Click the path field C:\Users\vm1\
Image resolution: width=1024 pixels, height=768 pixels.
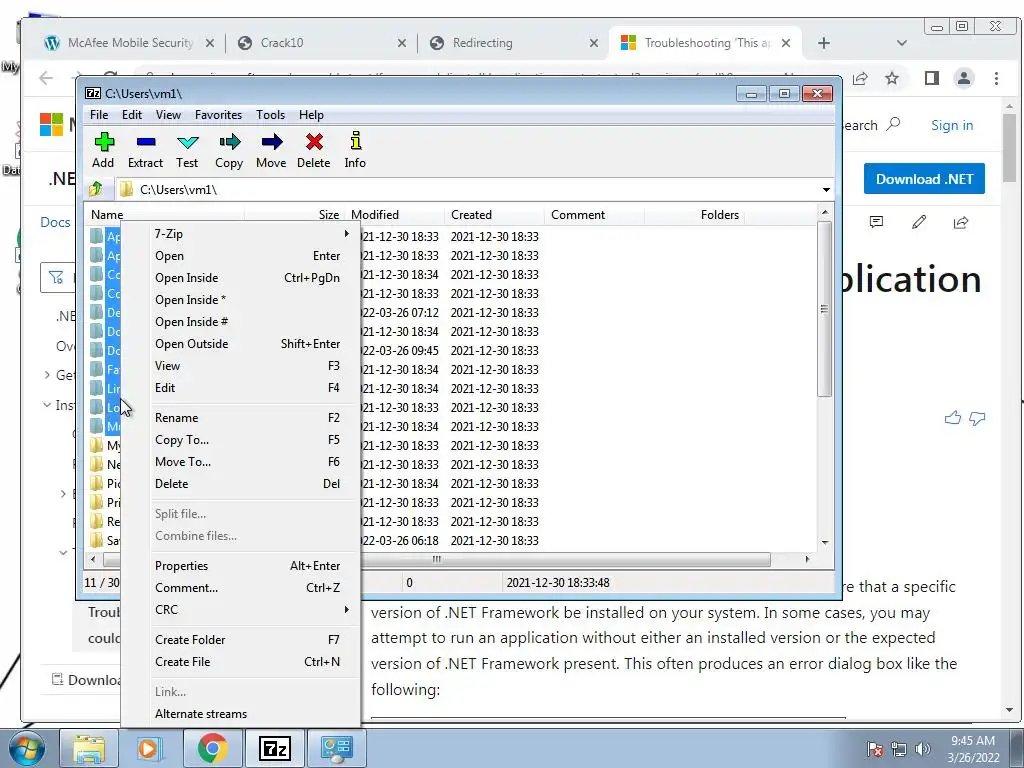click(x=467, y=190)
